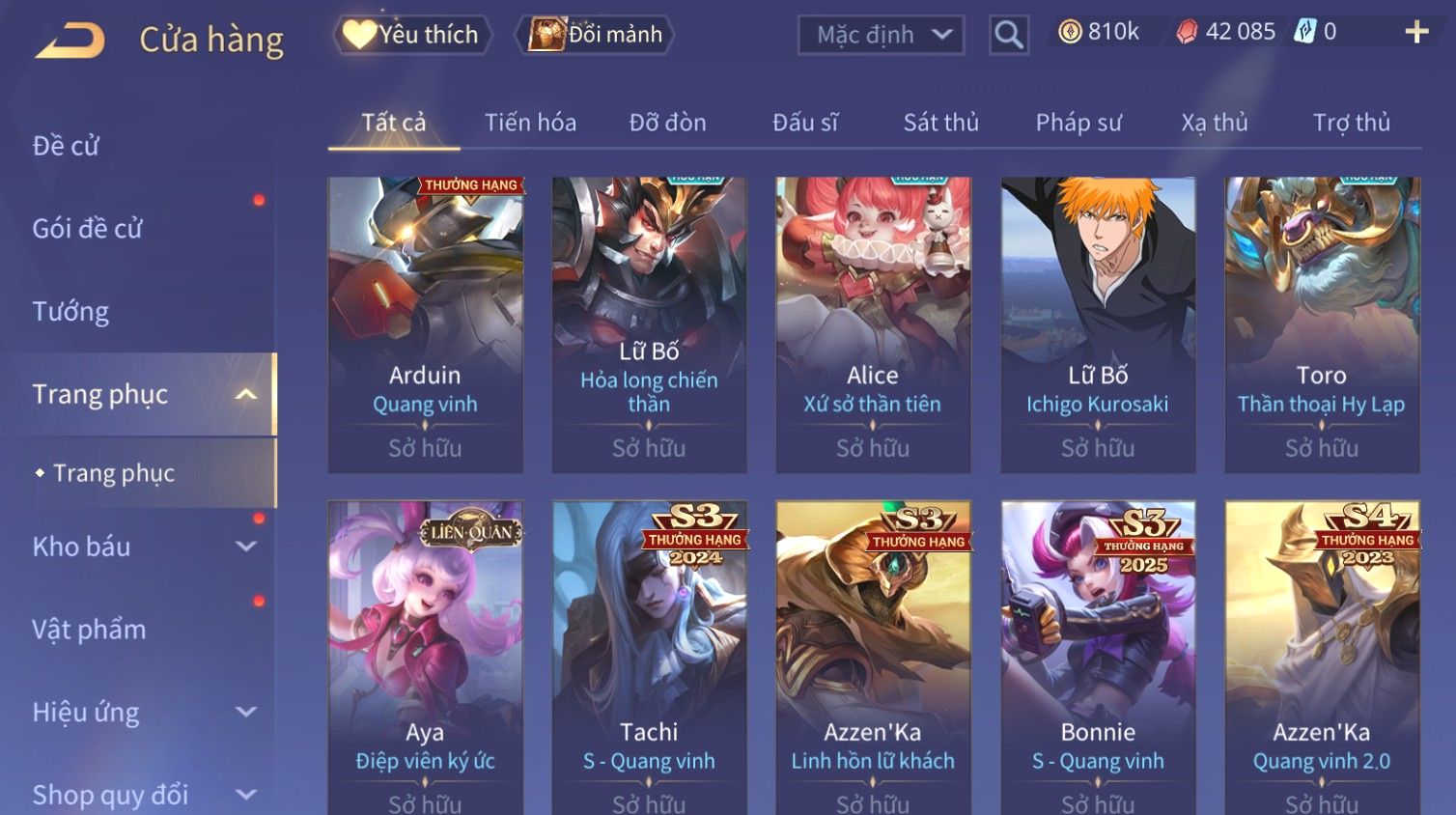Click the plus icon to add currency
The height and width of the screenshot is (815, 1456).
(1416, 33)
